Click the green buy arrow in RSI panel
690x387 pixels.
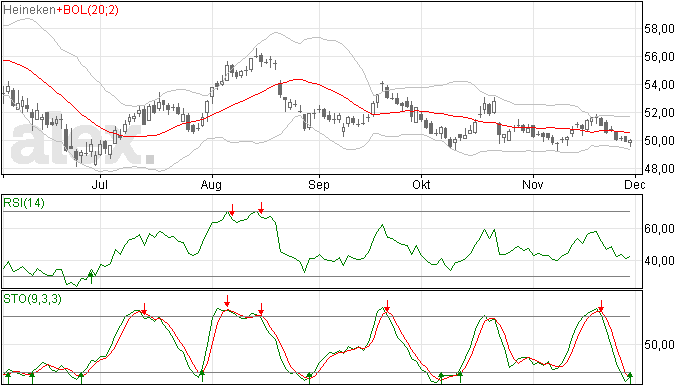[91, 278]
